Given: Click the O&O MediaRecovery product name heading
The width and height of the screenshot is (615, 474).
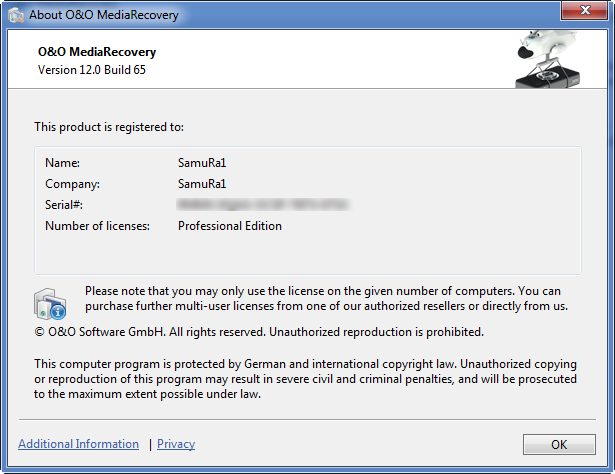Looking at the screenshot, I should 97,52.
